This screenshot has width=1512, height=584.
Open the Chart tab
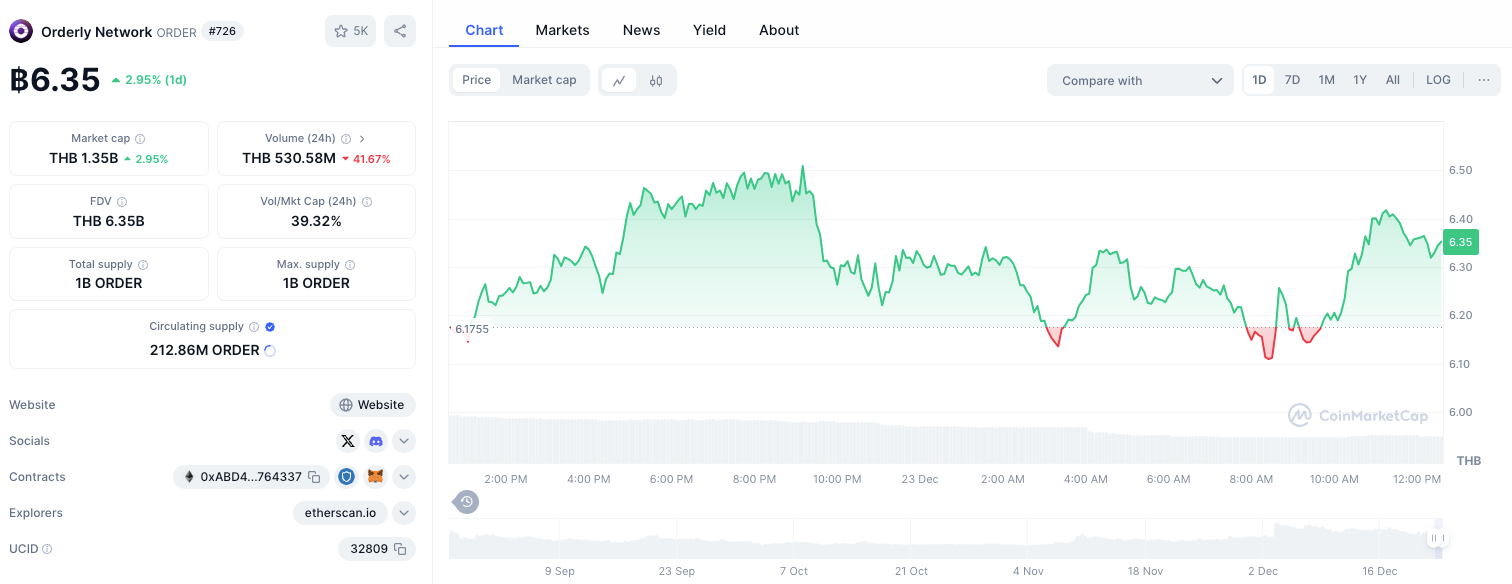(x=484, y=30)
